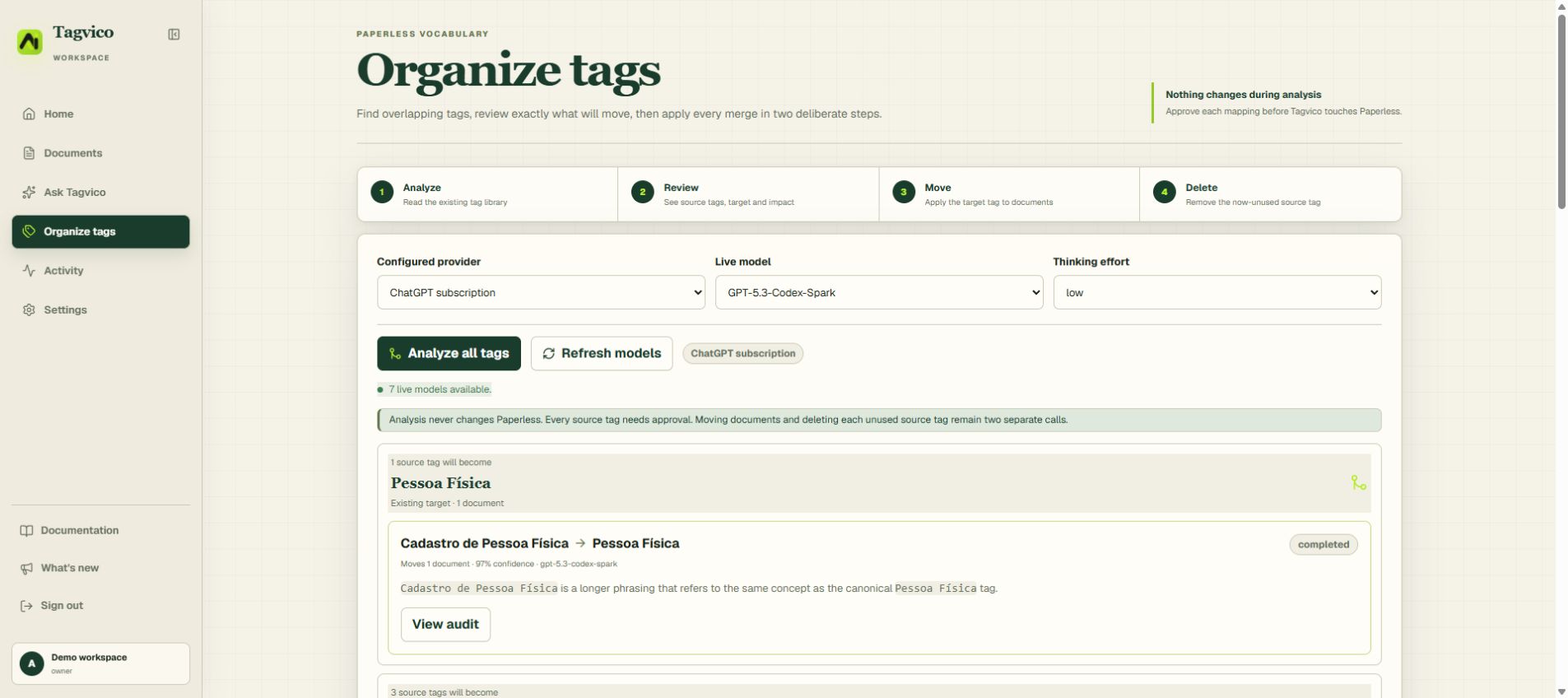The width and height of the screenshot is (1568, 698).
Task: Open the Thinking effort dropdown
Action: point(1217,292)
